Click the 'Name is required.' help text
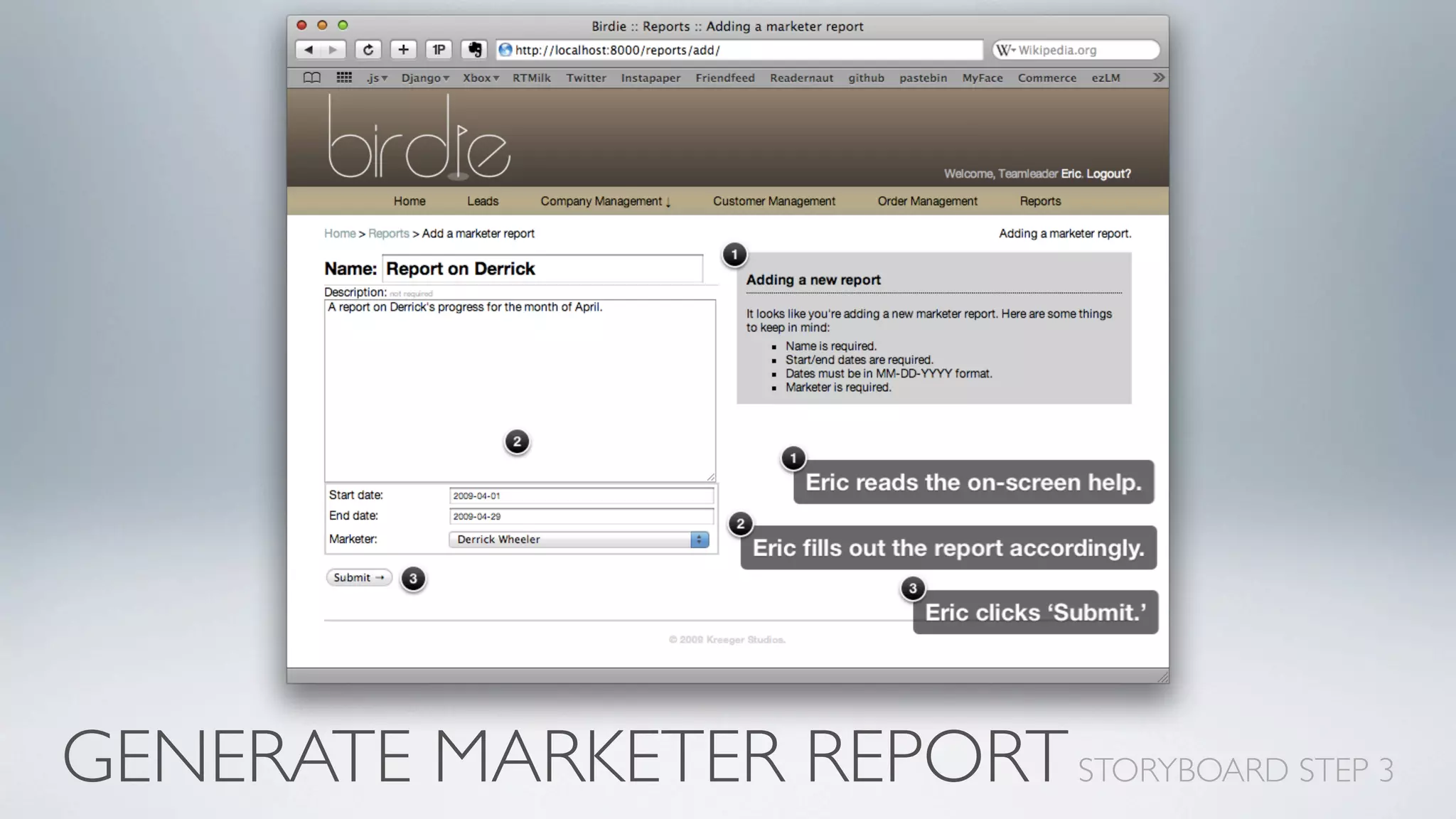 [831, 346]
